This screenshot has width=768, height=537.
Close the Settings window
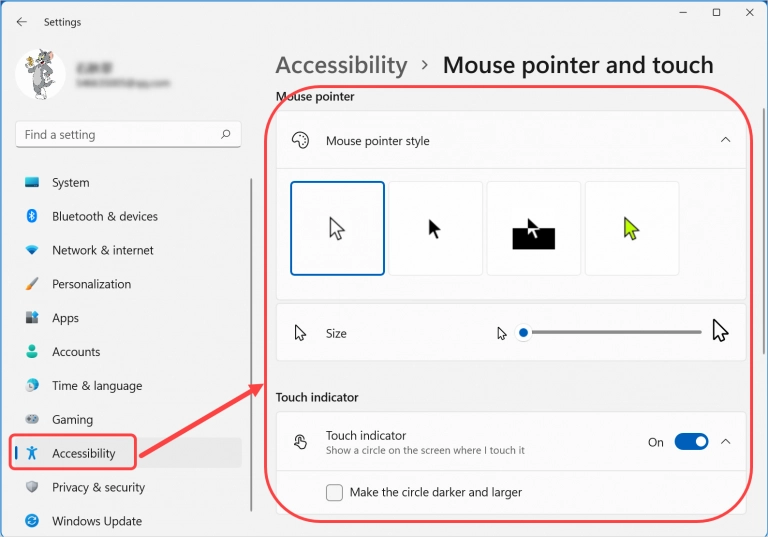click(x=749, y=12)
